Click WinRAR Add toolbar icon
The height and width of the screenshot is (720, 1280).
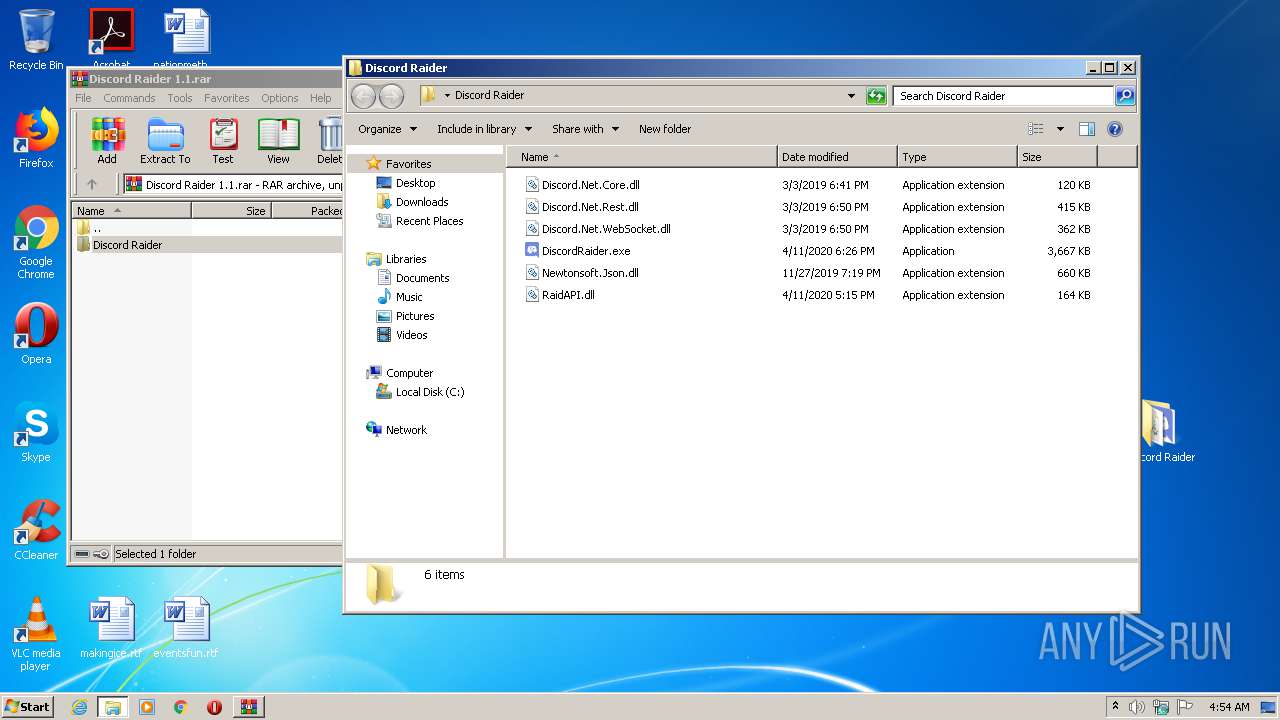[x=107, y=141]
